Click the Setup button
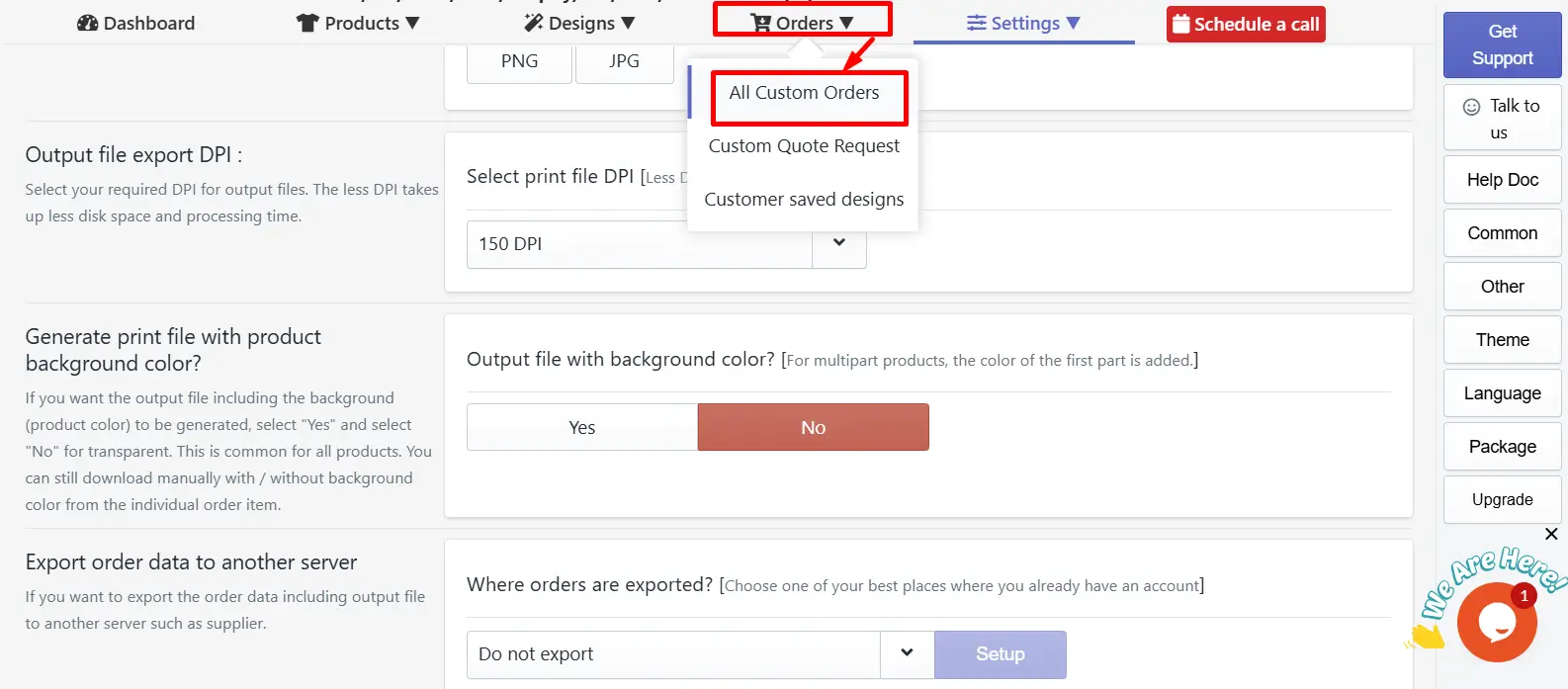Viewport: 1568px width, 689px height. point(1001,654)
